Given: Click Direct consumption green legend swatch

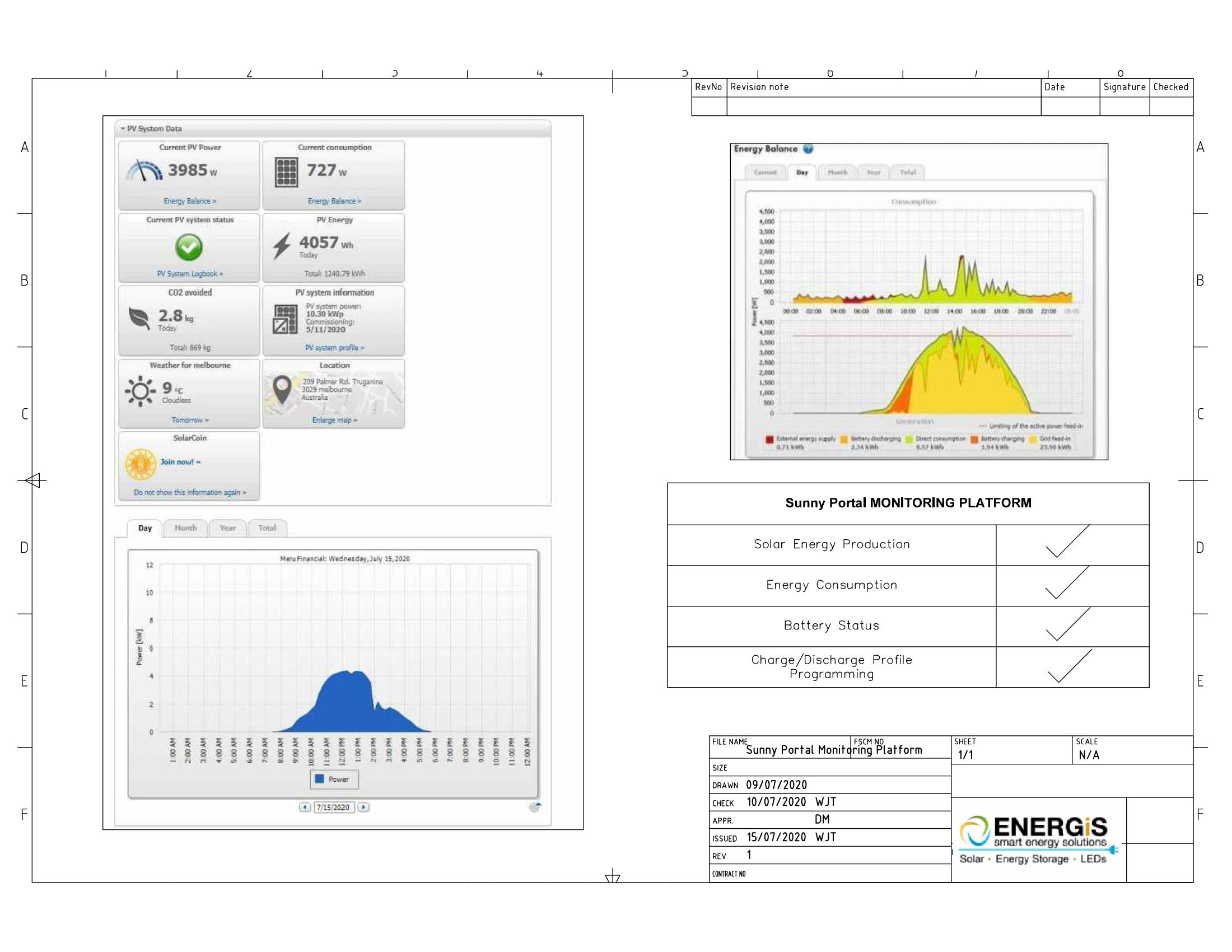Looking at the screenshot, I should click(909, 440).
